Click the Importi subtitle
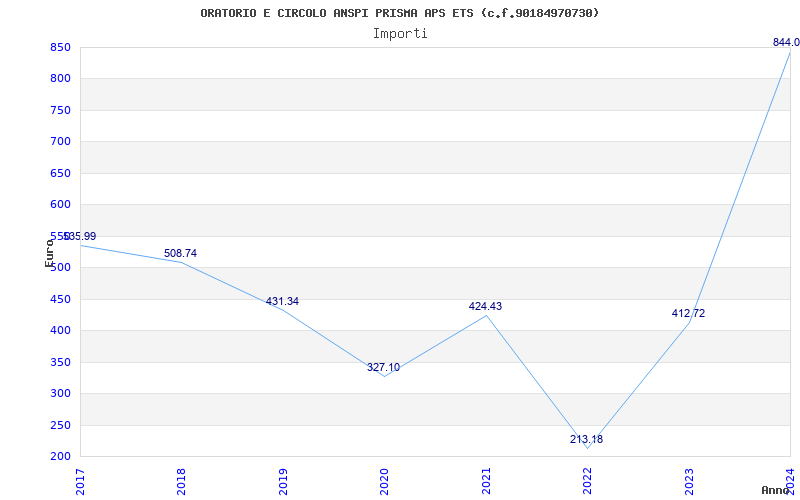 click(400, 34)
